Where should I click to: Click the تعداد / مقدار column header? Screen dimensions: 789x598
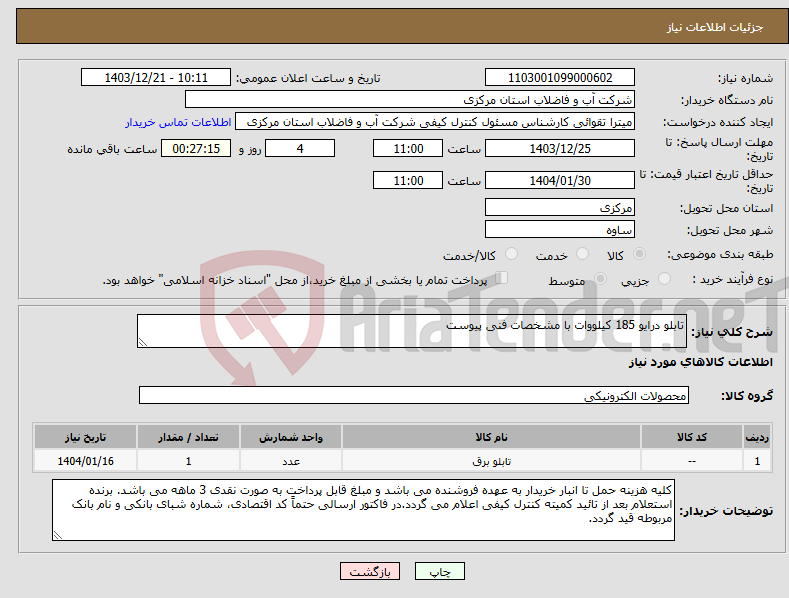[188, 437]
